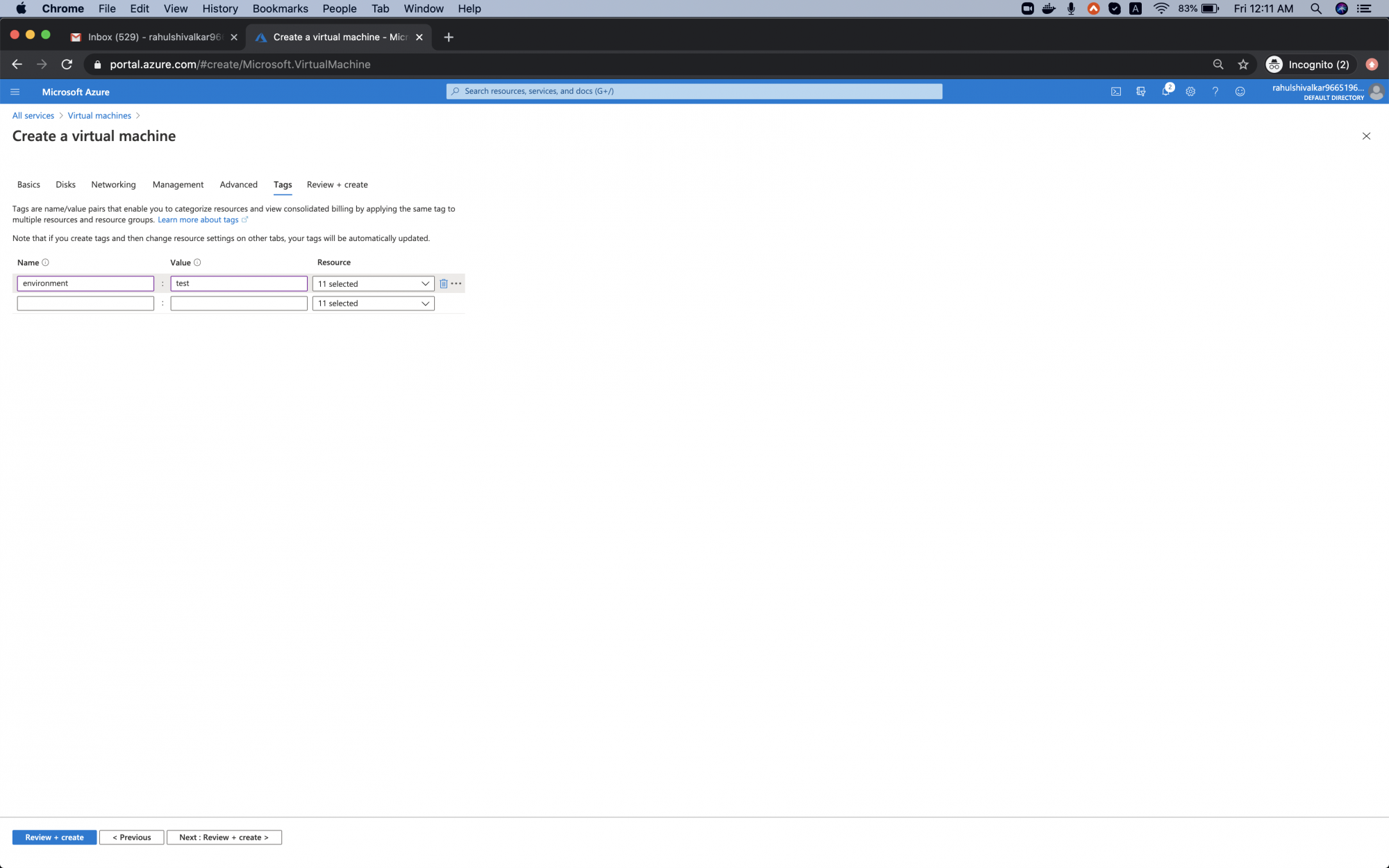
Task: Open the Learn more about tags link
Action: click(199, 219)
